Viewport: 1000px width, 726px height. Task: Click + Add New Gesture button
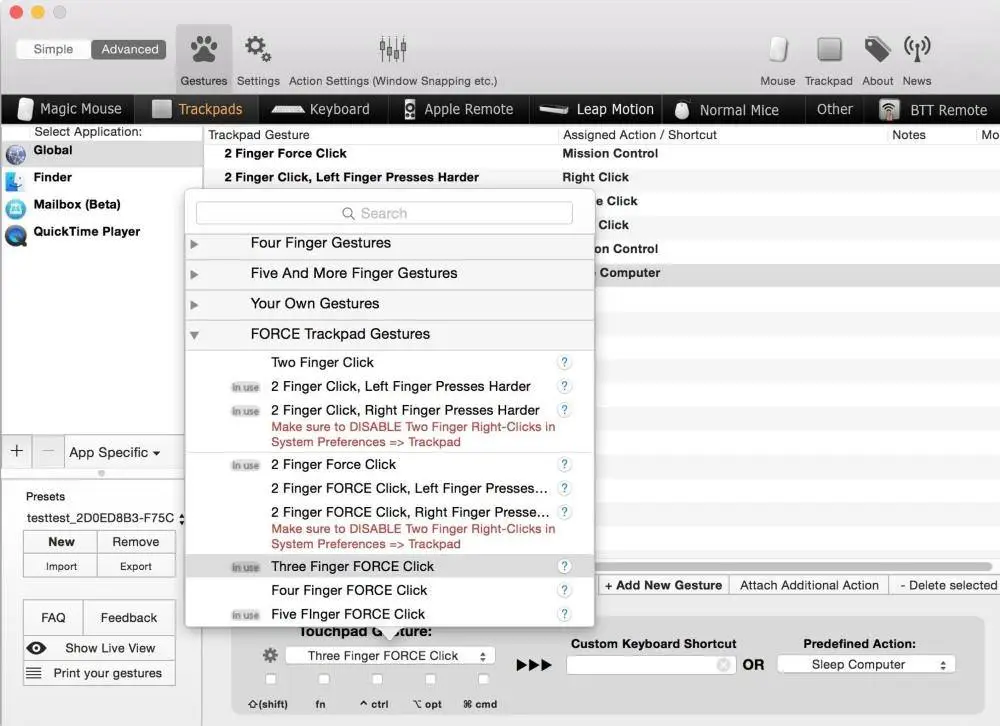tap(663, 585)
